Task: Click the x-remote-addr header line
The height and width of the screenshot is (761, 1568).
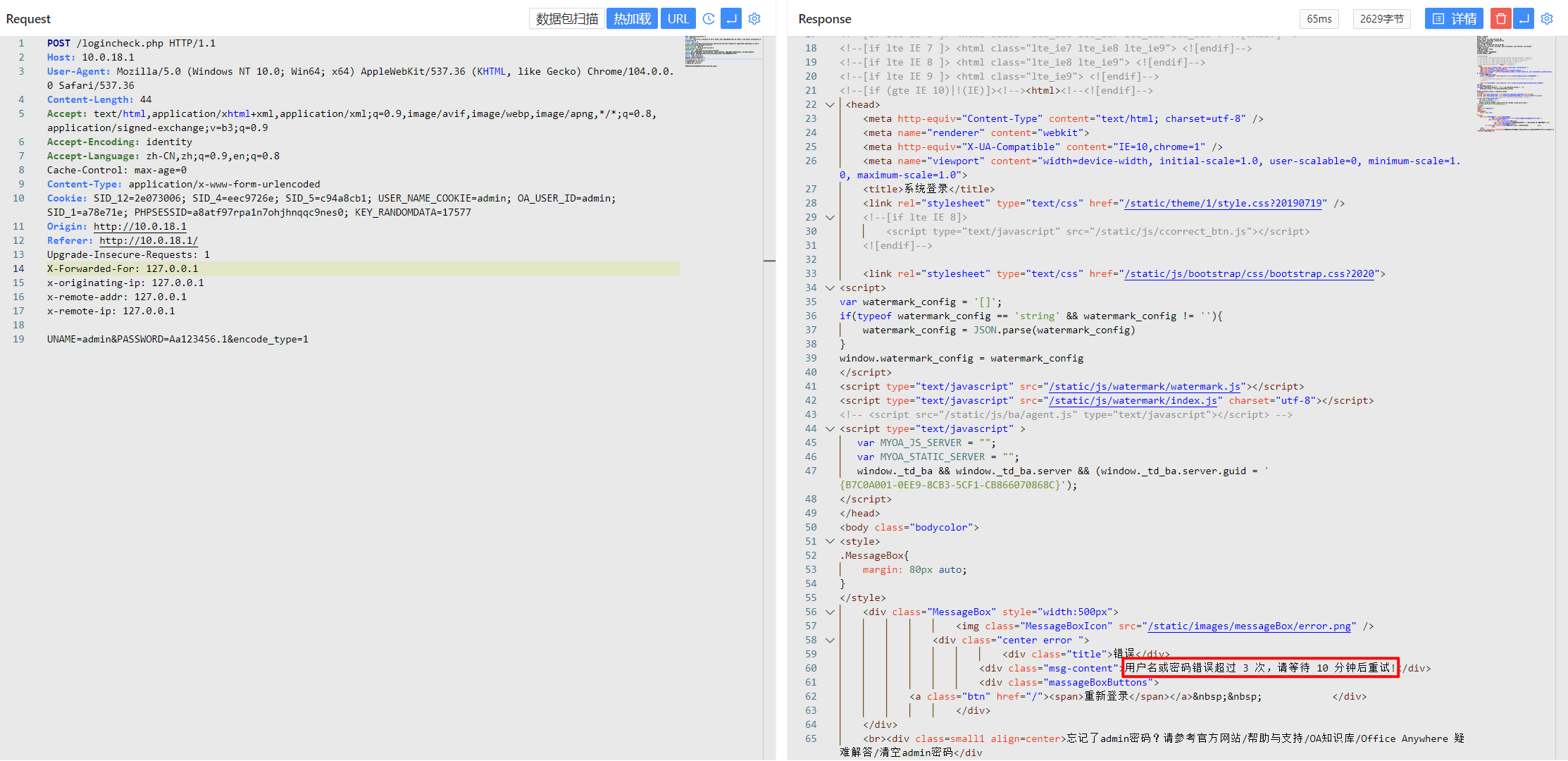Action: 117,297
